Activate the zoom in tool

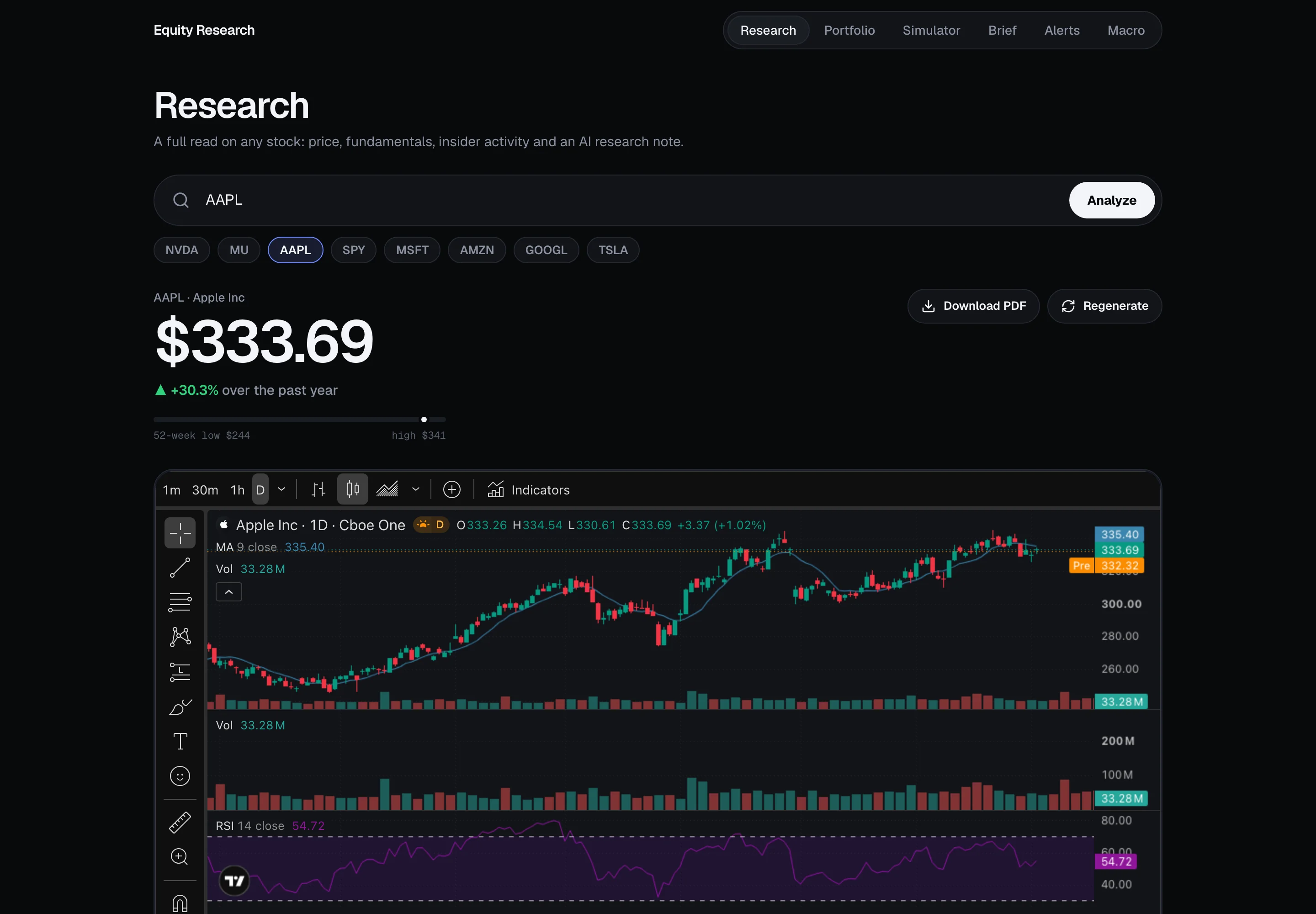point(180,857)
